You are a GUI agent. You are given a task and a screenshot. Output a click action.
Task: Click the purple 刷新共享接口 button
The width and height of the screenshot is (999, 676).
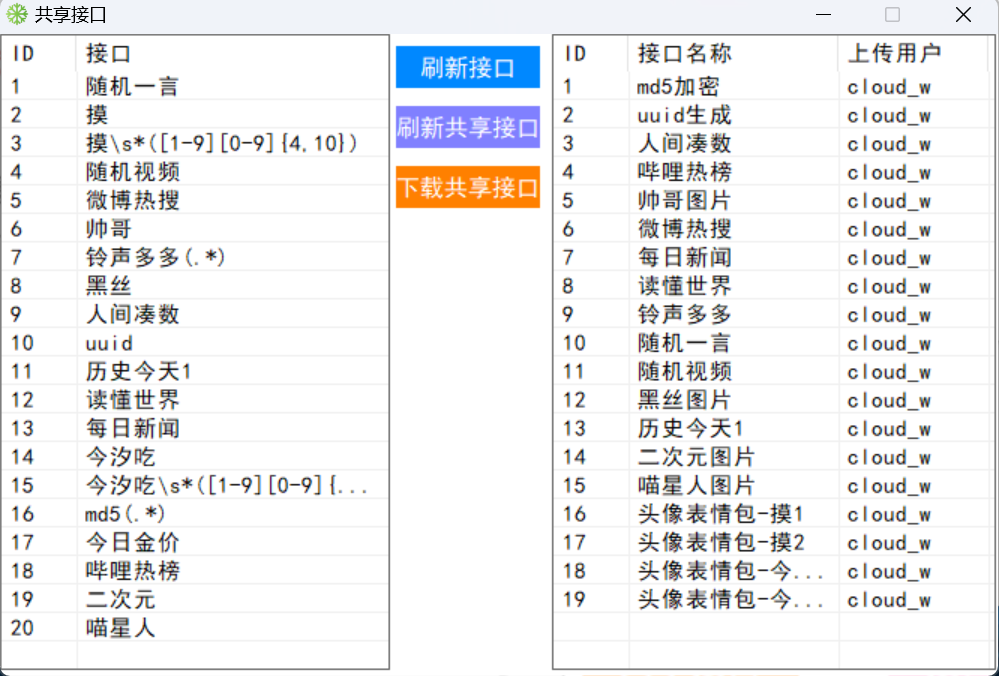[467, 128]
